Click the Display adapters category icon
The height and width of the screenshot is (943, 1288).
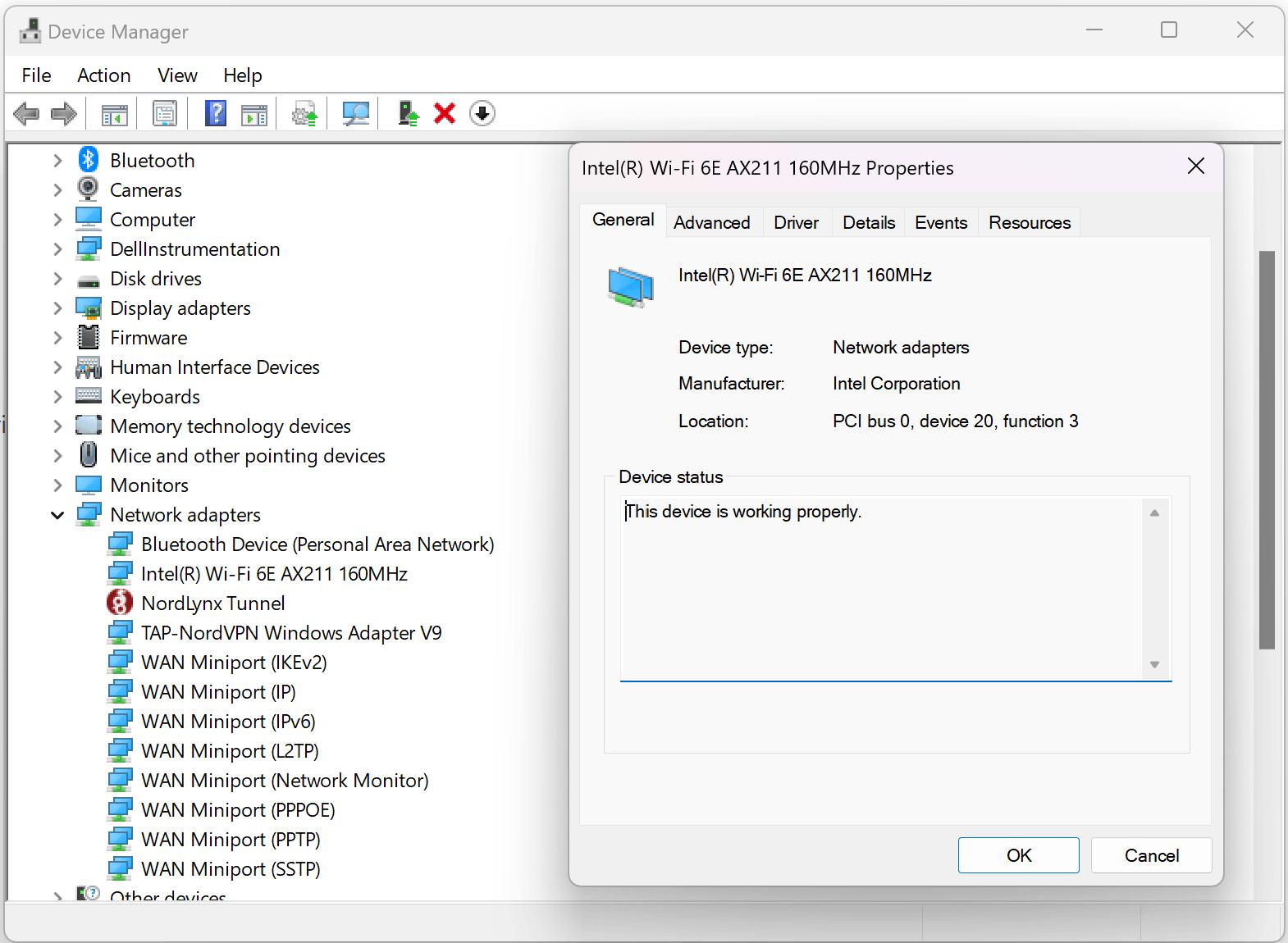[89, 307]
